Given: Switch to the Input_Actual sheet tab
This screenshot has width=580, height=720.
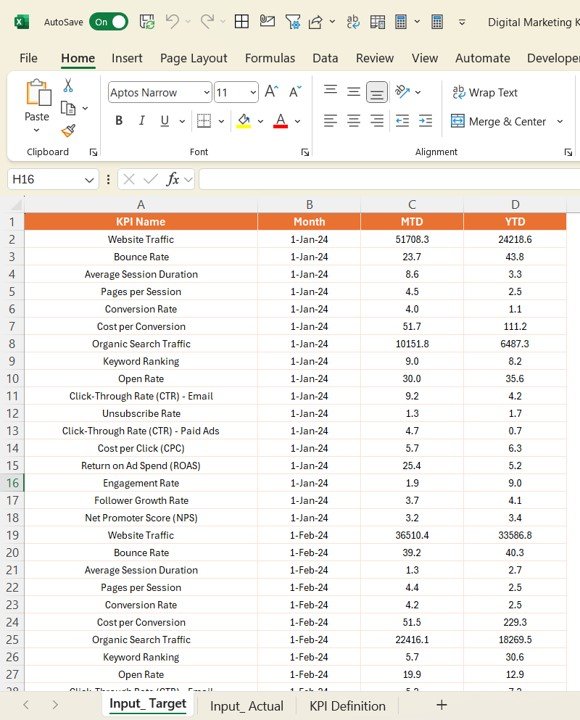Looking at the screenshot, I should 247,706.
